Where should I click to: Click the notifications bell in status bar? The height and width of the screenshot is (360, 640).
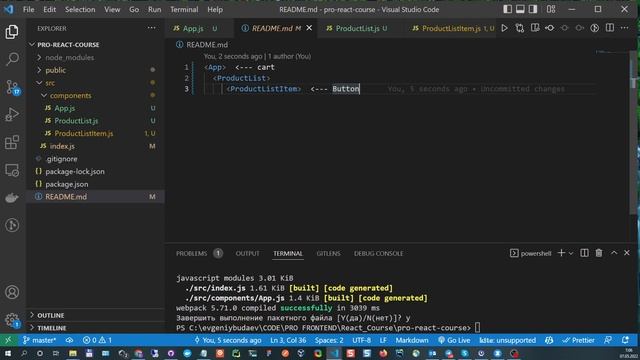(x=625, y=340)
